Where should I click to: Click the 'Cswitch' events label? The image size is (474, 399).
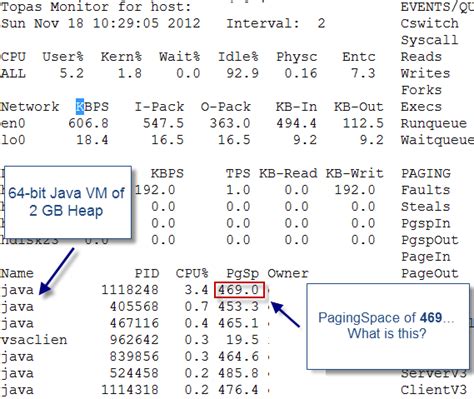430,23
